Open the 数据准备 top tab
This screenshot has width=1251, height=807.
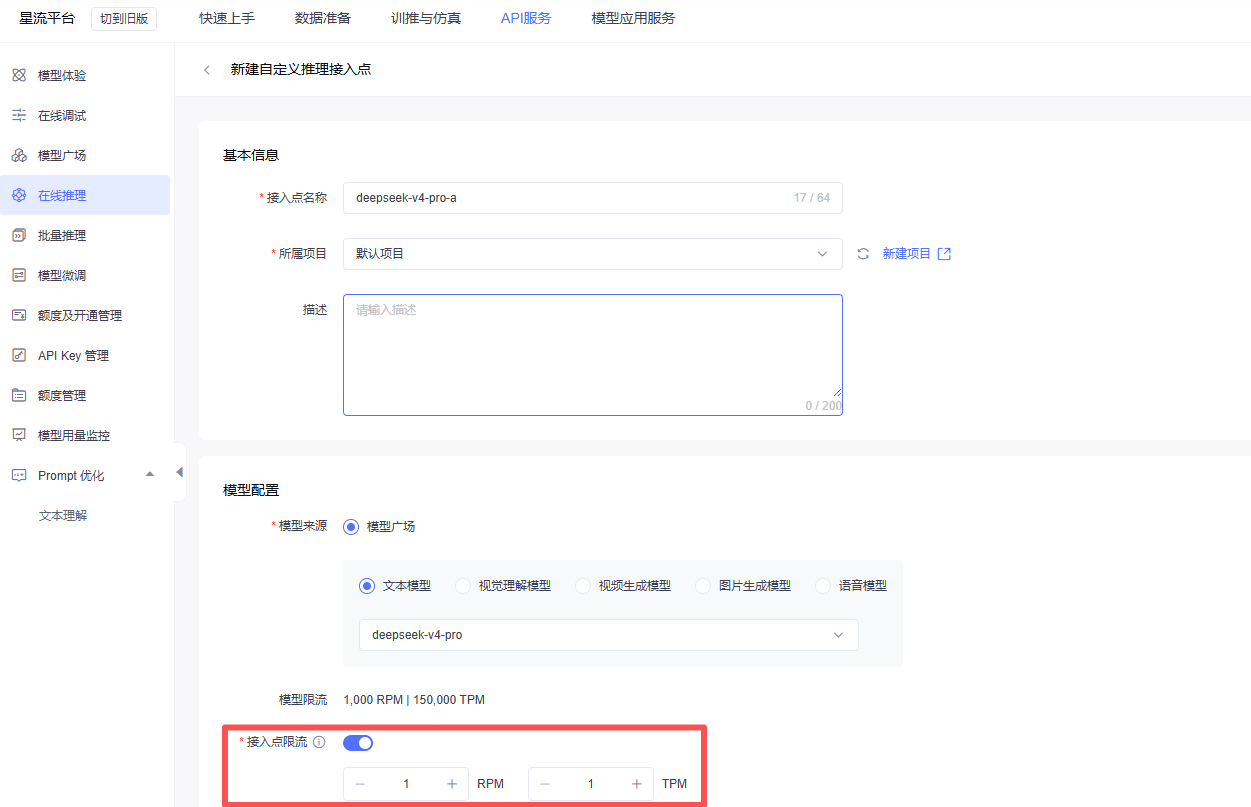(x=323, y=18)
